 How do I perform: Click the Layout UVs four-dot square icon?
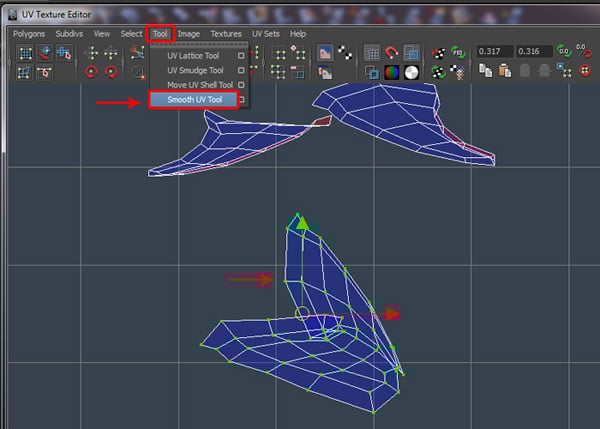click(x=280, y=54)
